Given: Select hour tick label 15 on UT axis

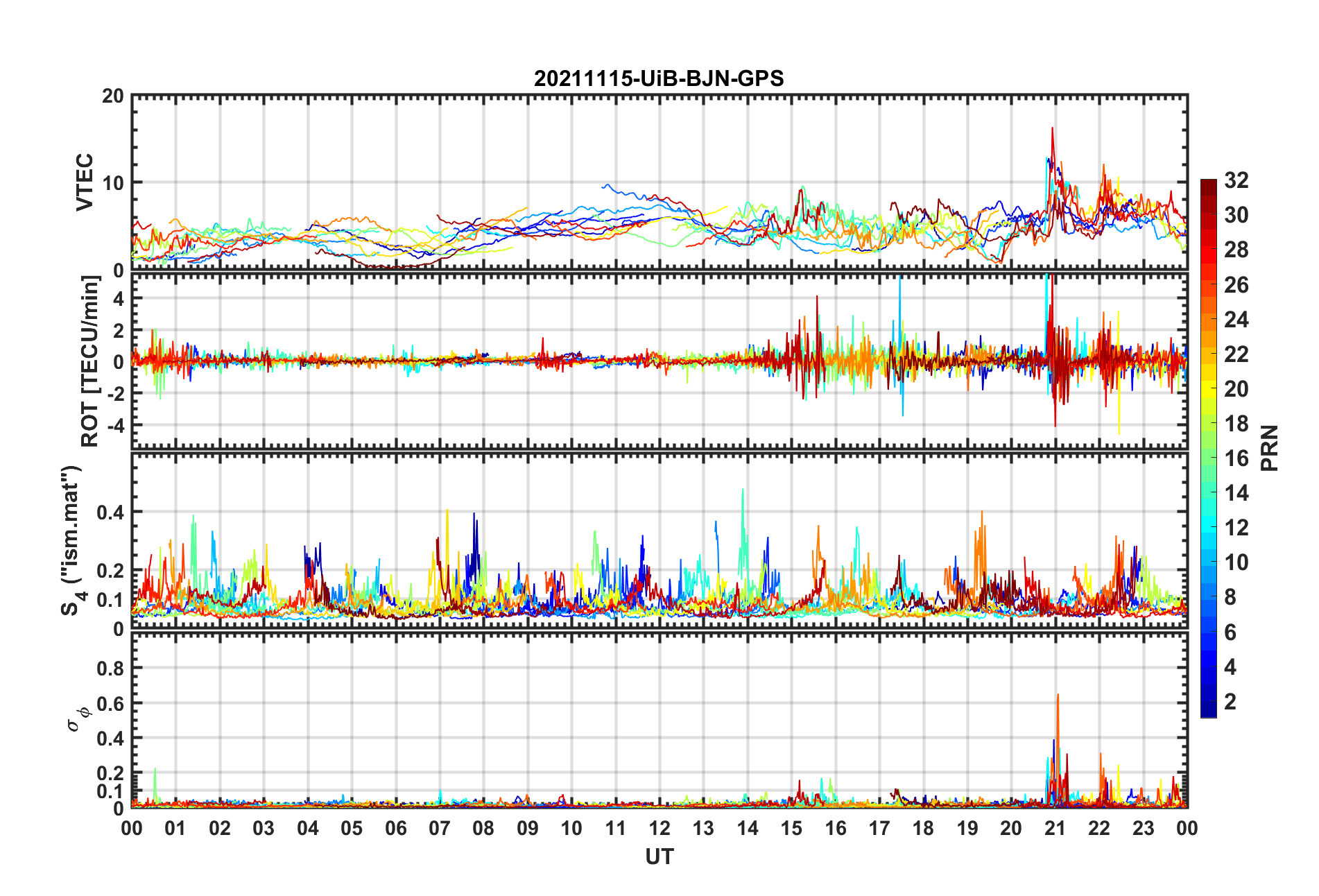Looking at the screenshot, I should tap(791, 828).
